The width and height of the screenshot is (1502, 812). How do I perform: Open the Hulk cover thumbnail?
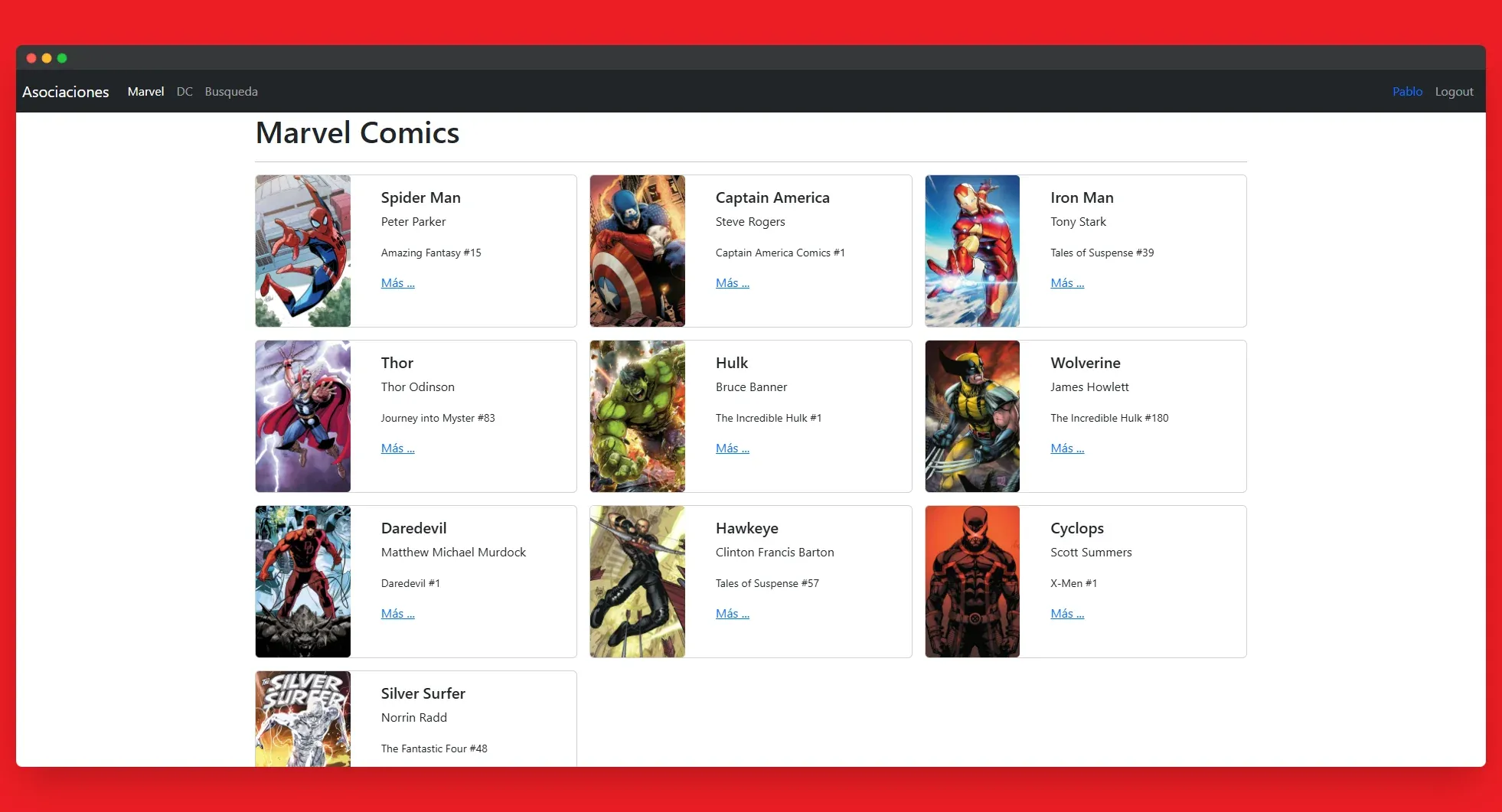click(x=638, y=416)
